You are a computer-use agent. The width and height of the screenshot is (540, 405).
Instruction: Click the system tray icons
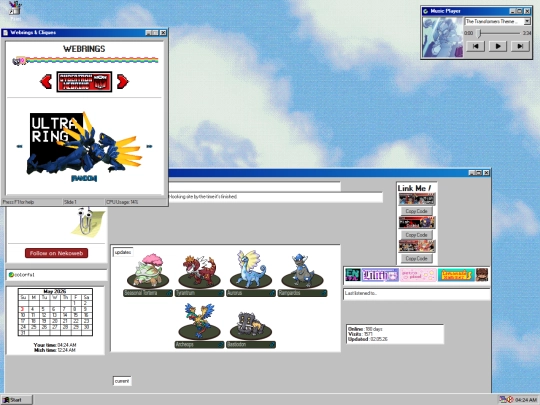click(x=507, y=399)
